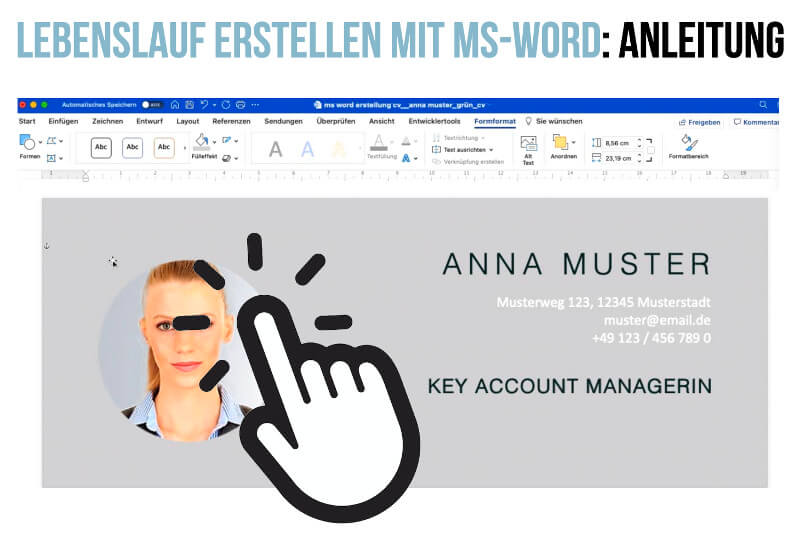This screenshot has height=533, width=800.
Task: Click the Textfüllung icon
Action: [x=379, y=142]
